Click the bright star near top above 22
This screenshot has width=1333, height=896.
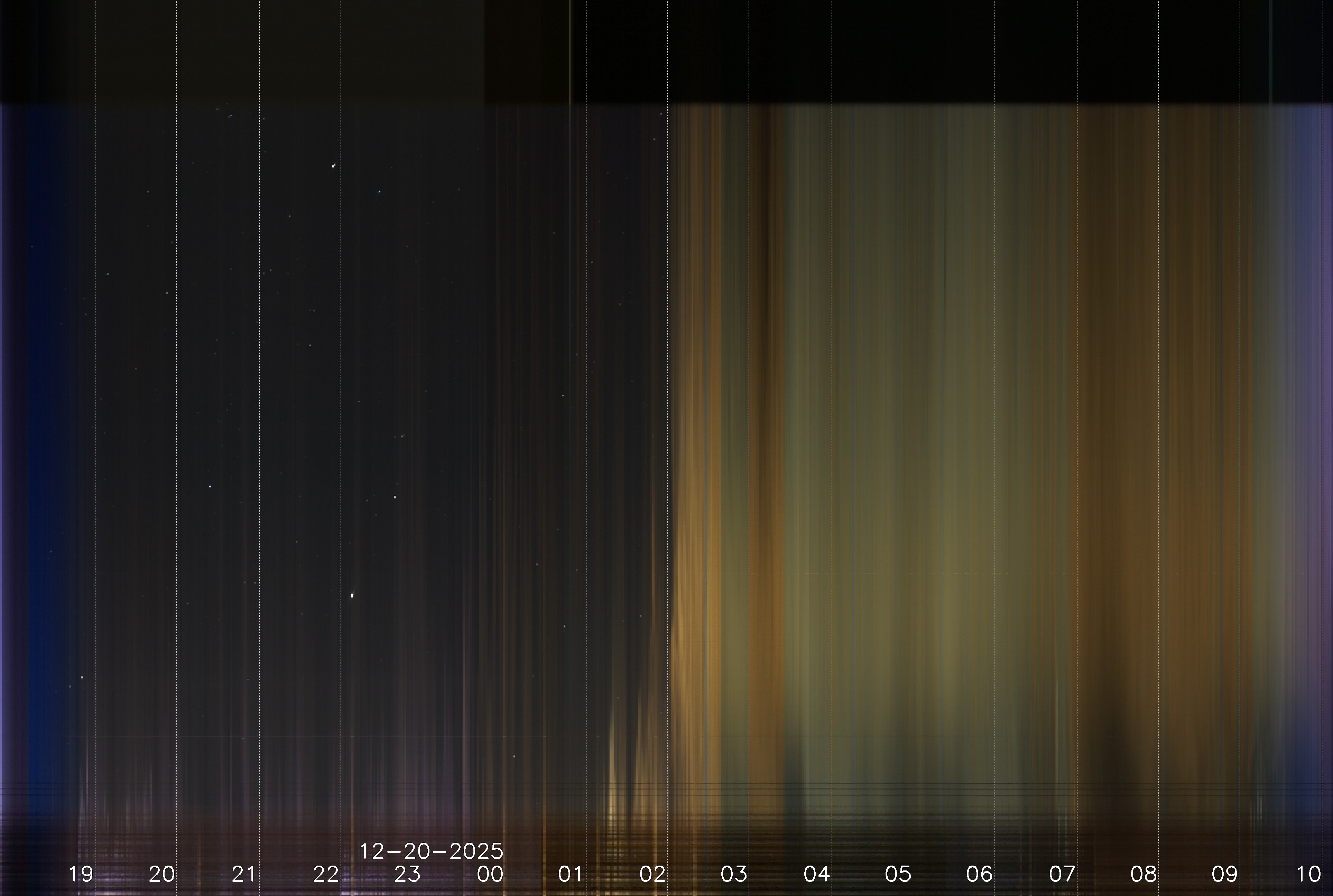333,166
